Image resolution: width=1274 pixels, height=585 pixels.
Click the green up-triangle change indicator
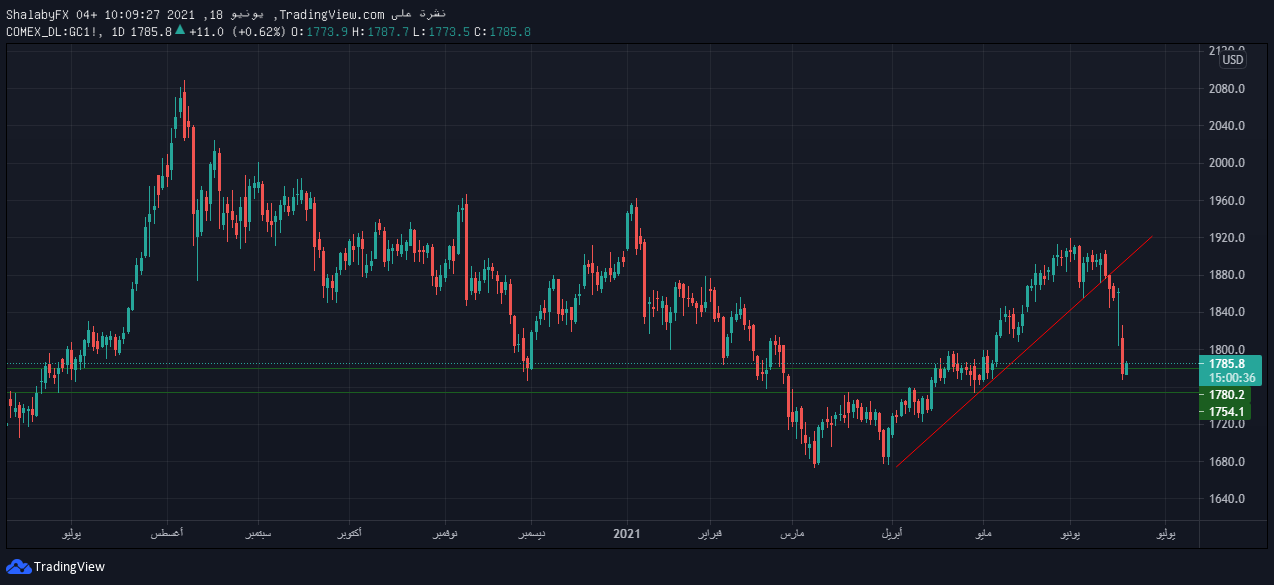(180, 31)
